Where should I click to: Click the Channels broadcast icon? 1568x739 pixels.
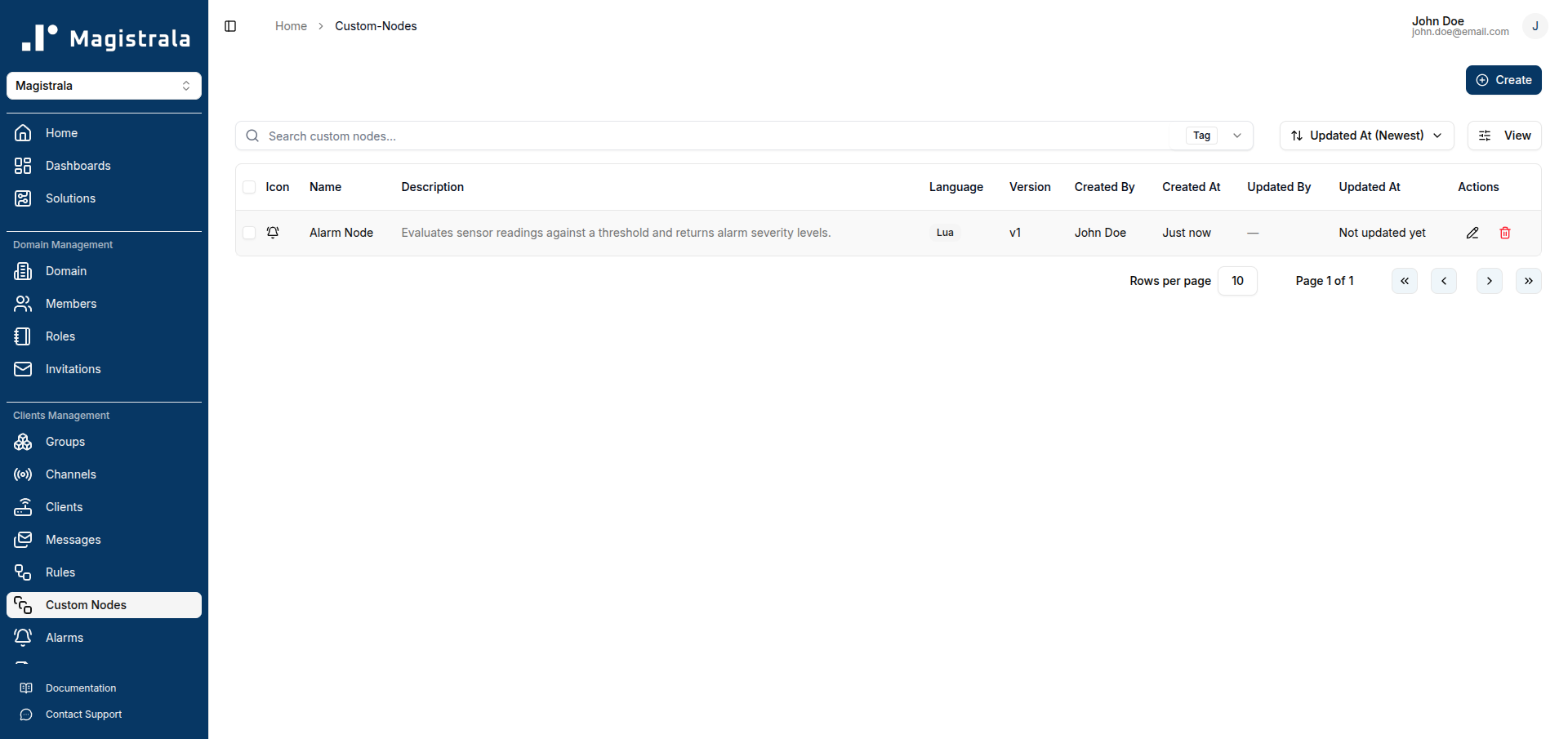tap(23, 474)
